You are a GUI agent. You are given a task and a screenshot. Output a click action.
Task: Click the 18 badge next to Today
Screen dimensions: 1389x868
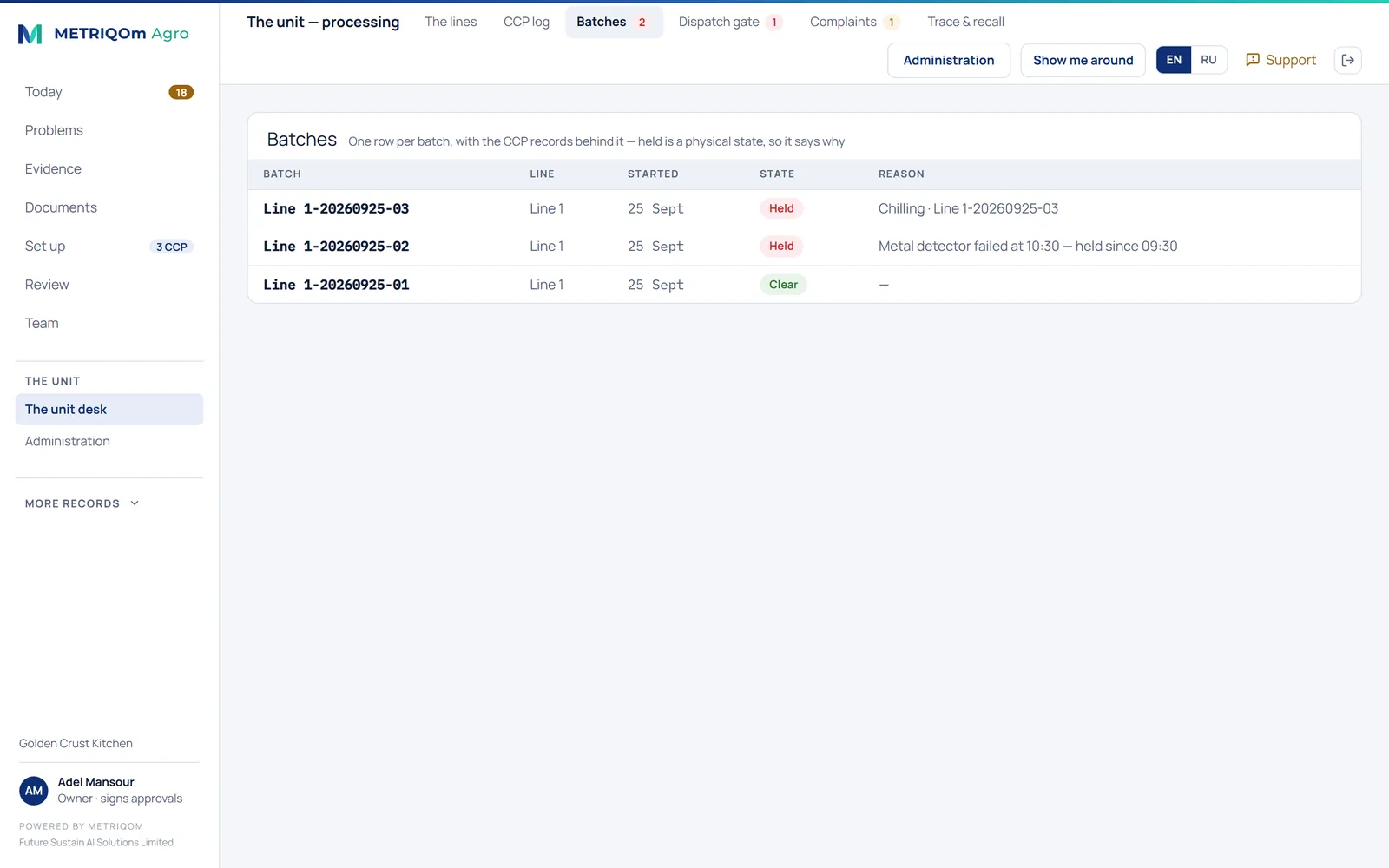[181, 92]
